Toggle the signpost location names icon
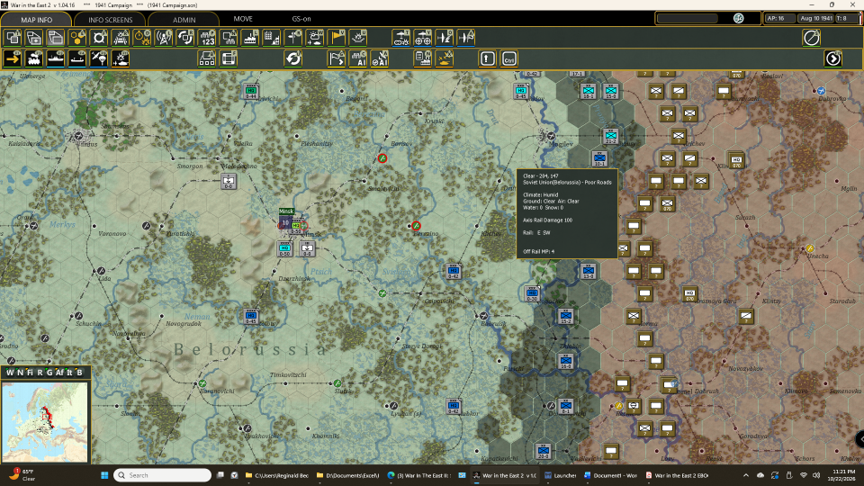864x486 pixels. pyautogui.click(x=294, y=38)
